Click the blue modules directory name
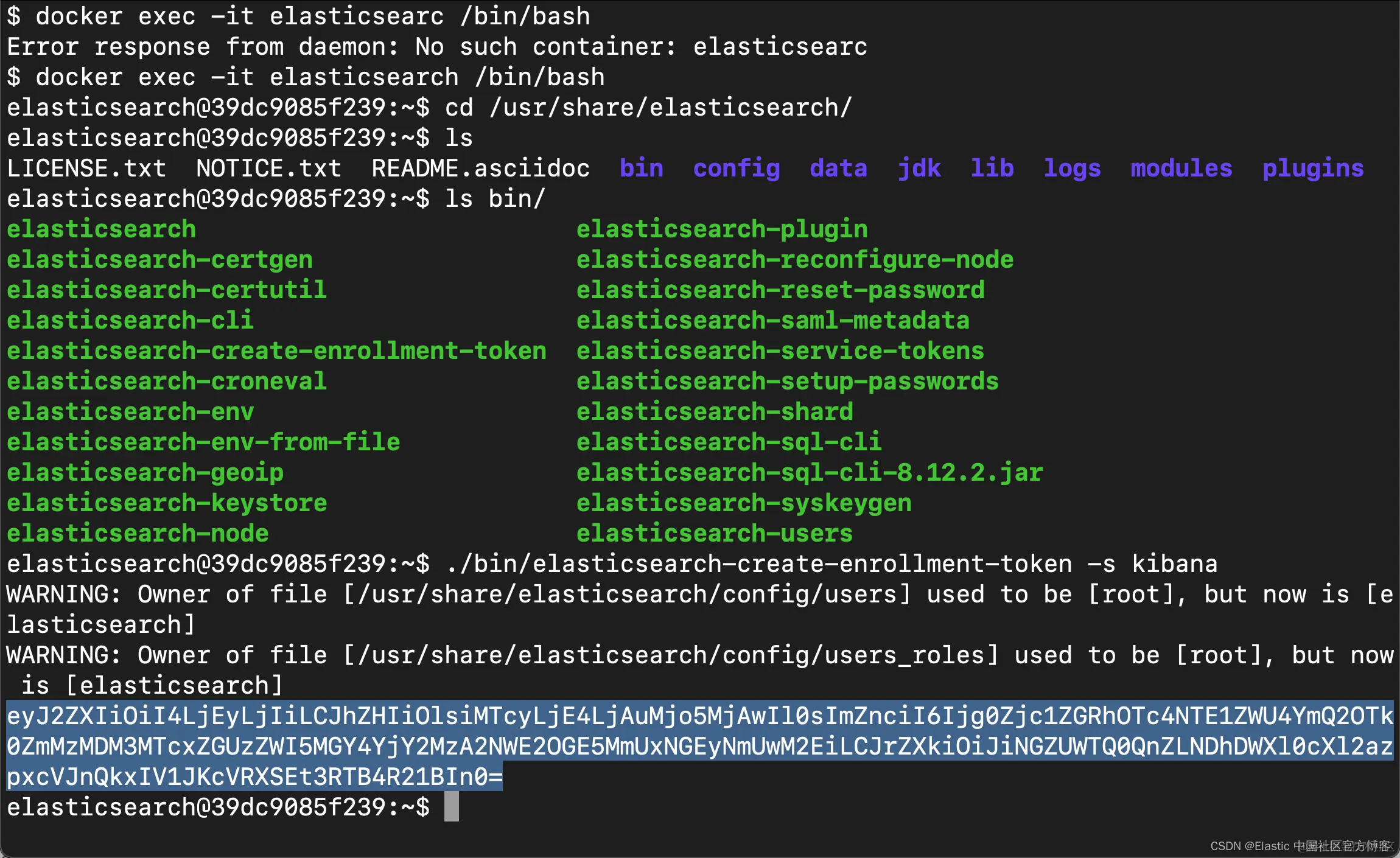The image size is (1400, 858). click(1181, 169)
